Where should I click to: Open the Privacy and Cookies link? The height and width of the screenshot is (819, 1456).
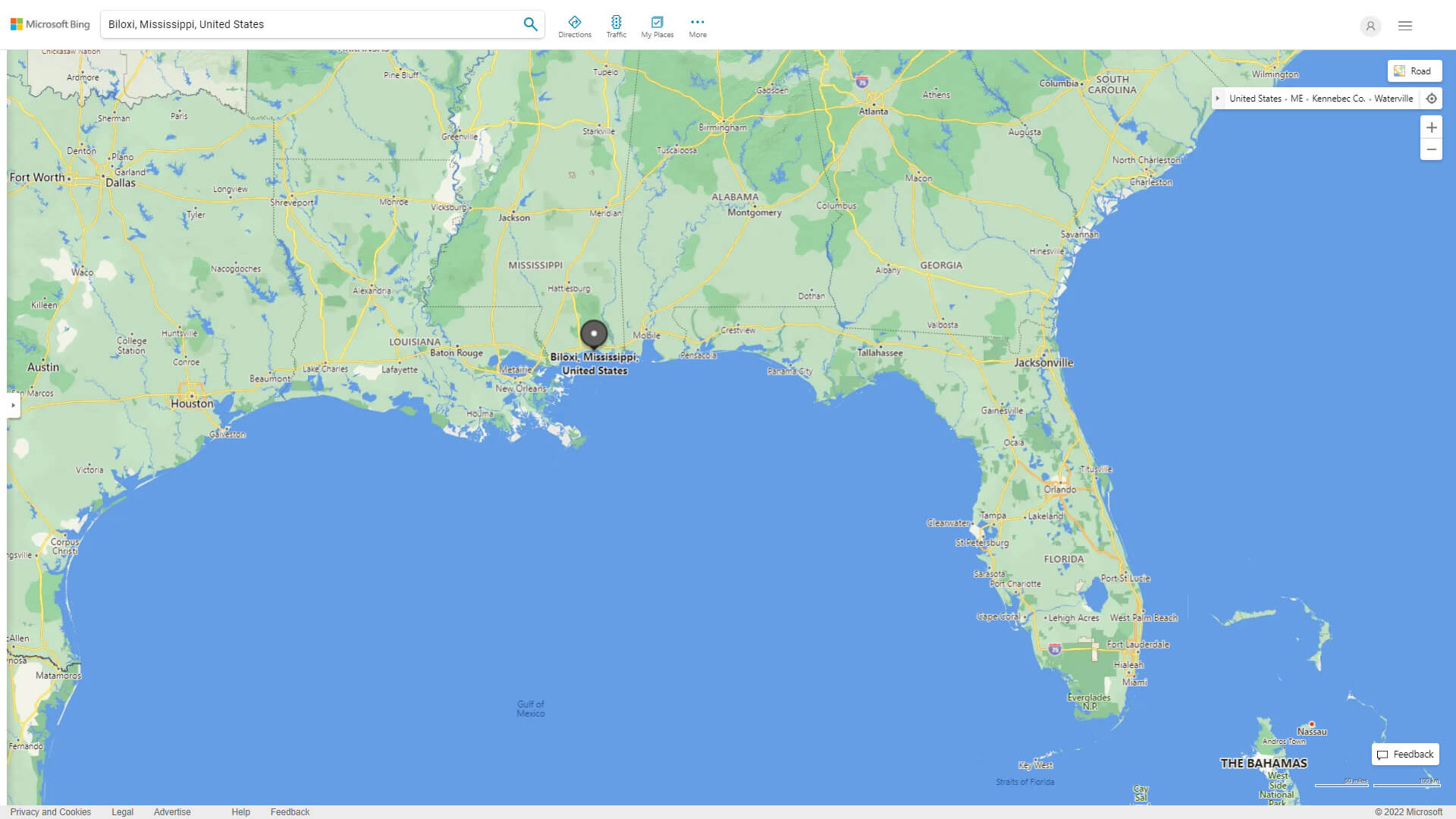click(52, 811)
